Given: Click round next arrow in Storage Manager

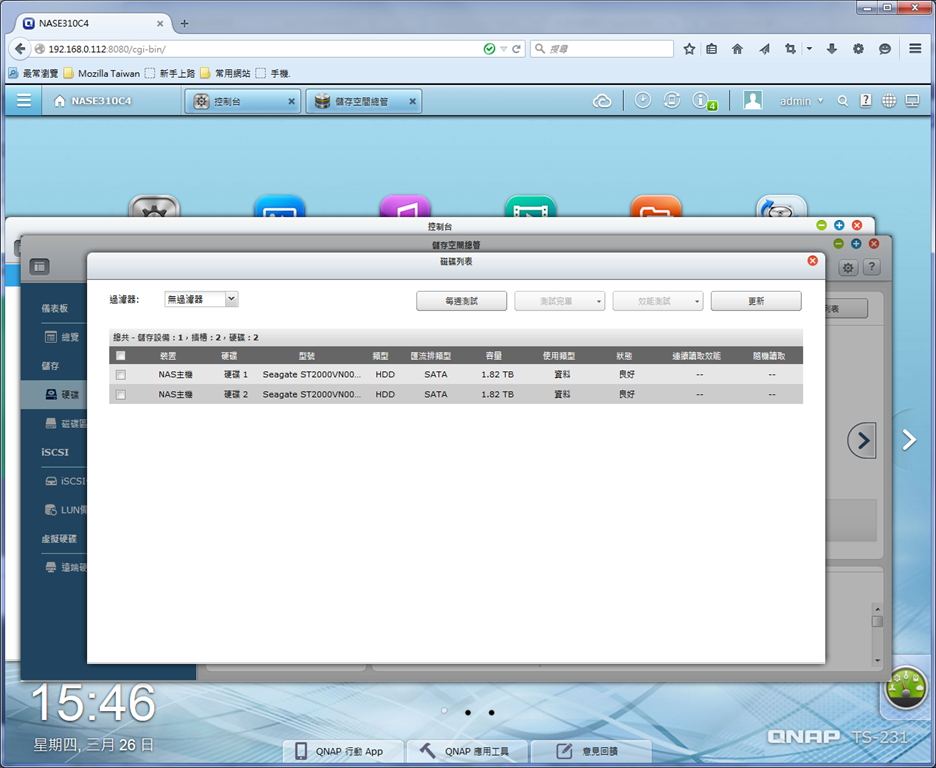Looking at the screenshot, I should click(x=862, y=440).
